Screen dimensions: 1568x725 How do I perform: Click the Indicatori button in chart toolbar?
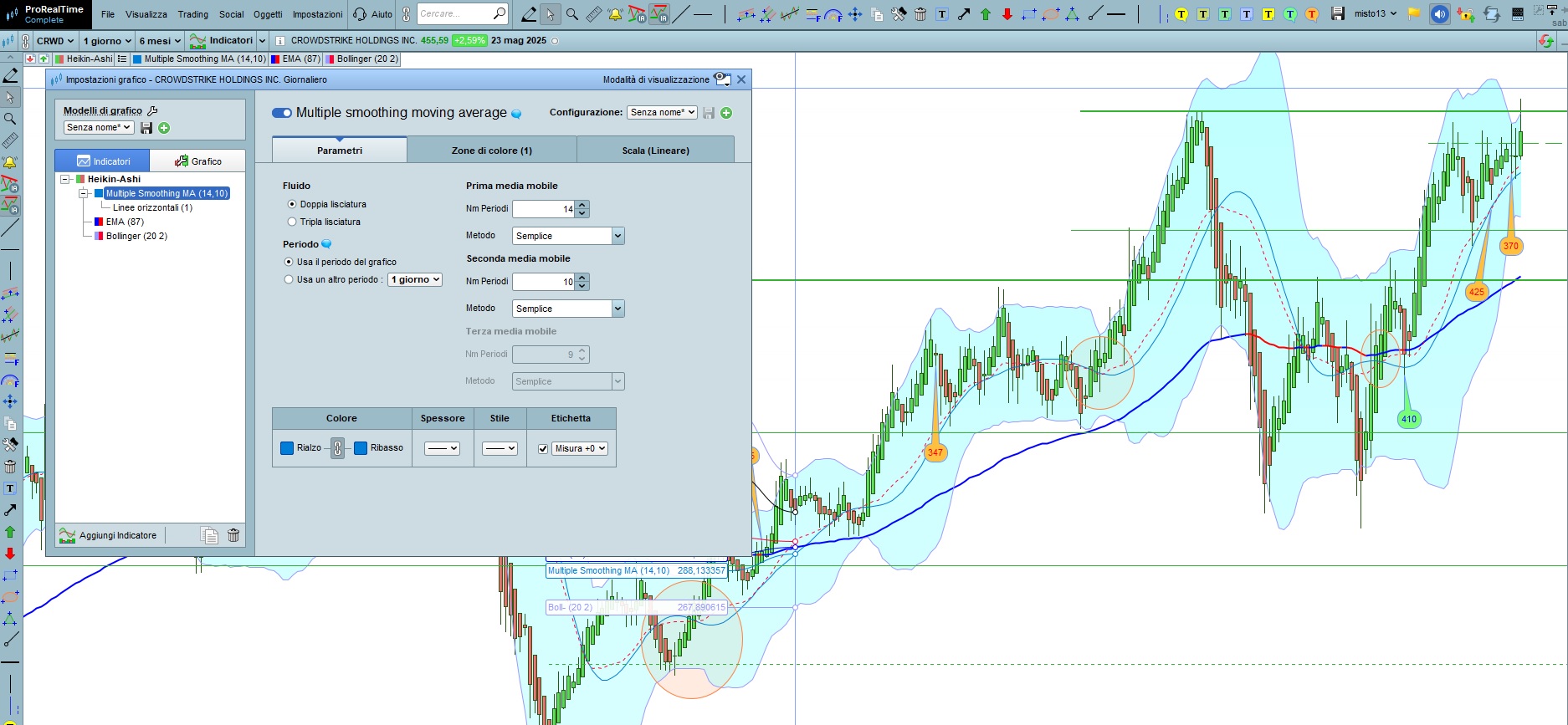tap(222, 40)
